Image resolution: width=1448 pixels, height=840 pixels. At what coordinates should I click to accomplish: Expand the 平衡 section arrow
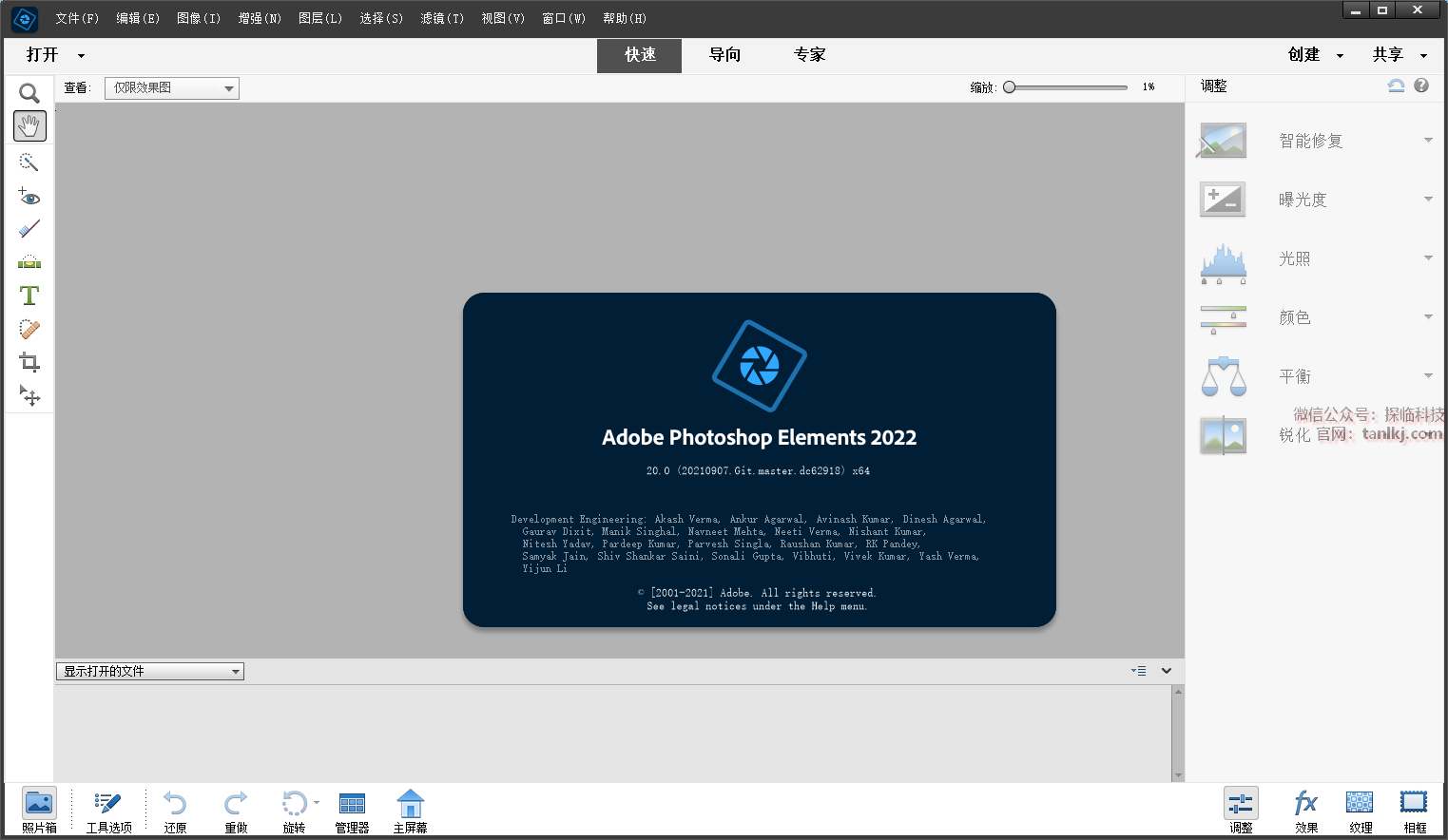[x=1428, y=376]
